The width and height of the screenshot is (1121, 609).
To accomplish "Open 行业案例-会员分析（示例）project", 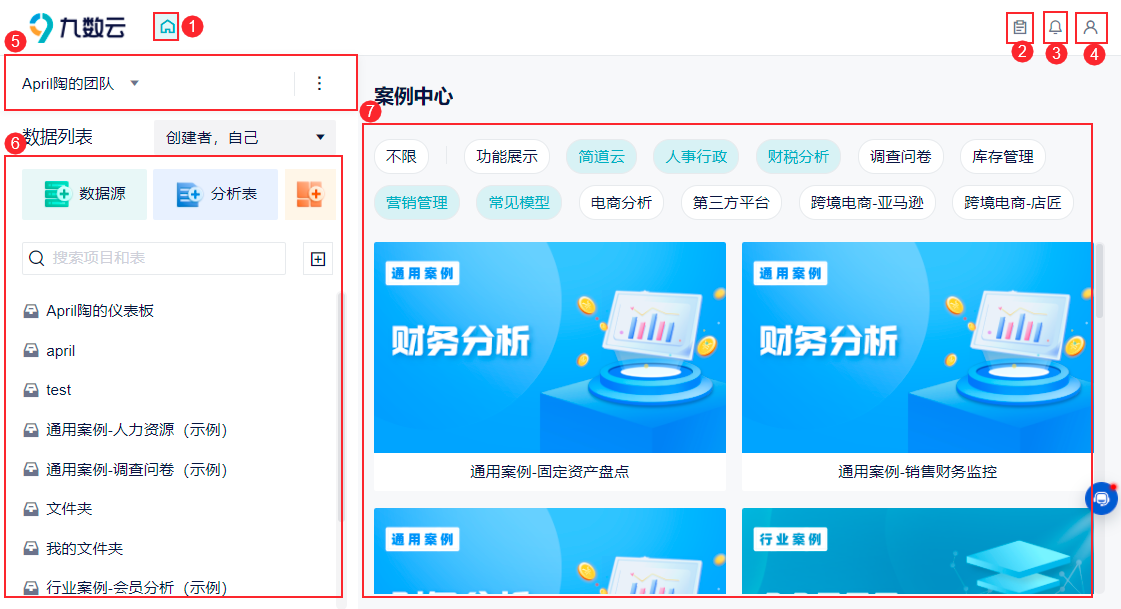I will point(137,588).
